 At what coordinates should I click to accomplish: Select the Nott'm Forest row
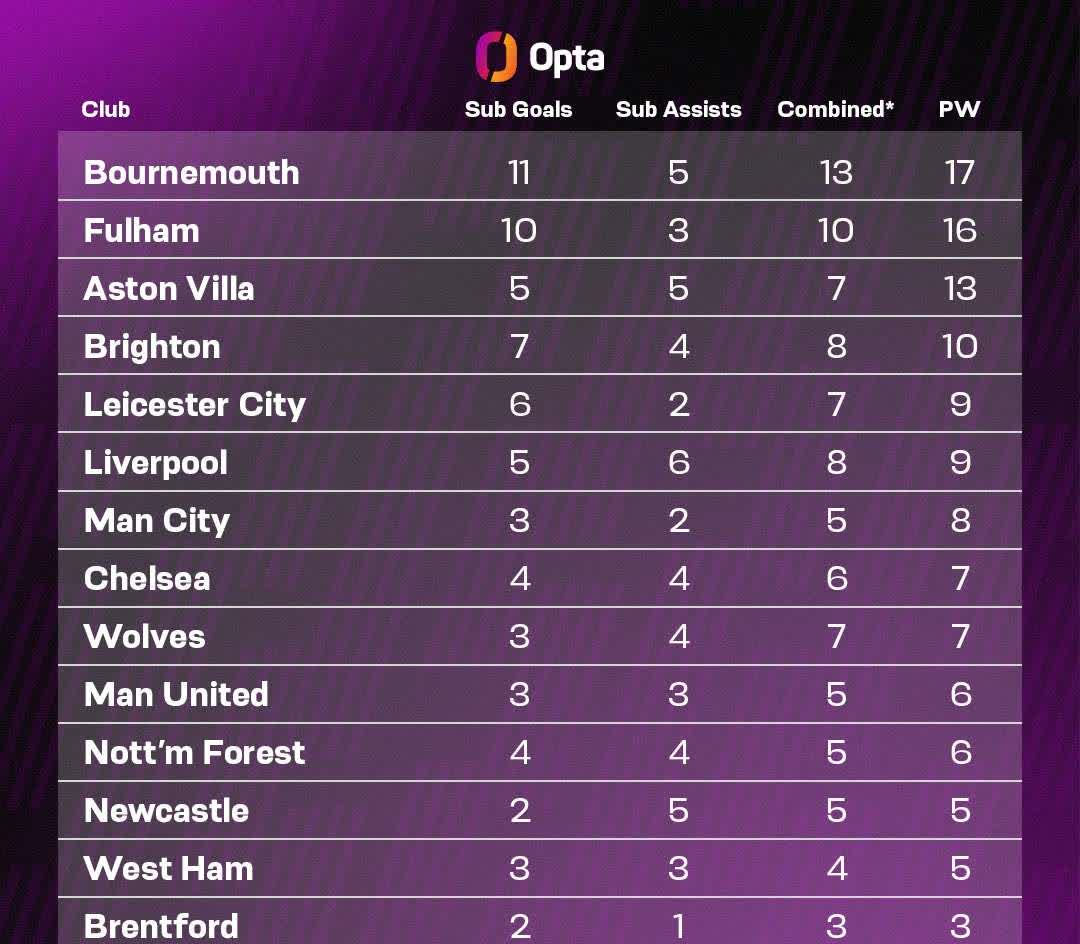[194, 752]
